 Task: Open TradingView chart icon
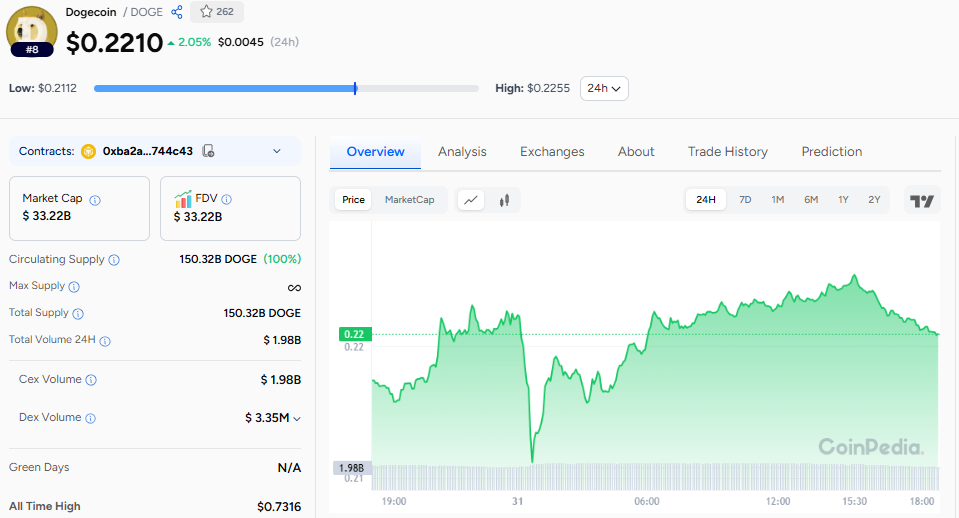pyautogui.click(x=922, y=201)
